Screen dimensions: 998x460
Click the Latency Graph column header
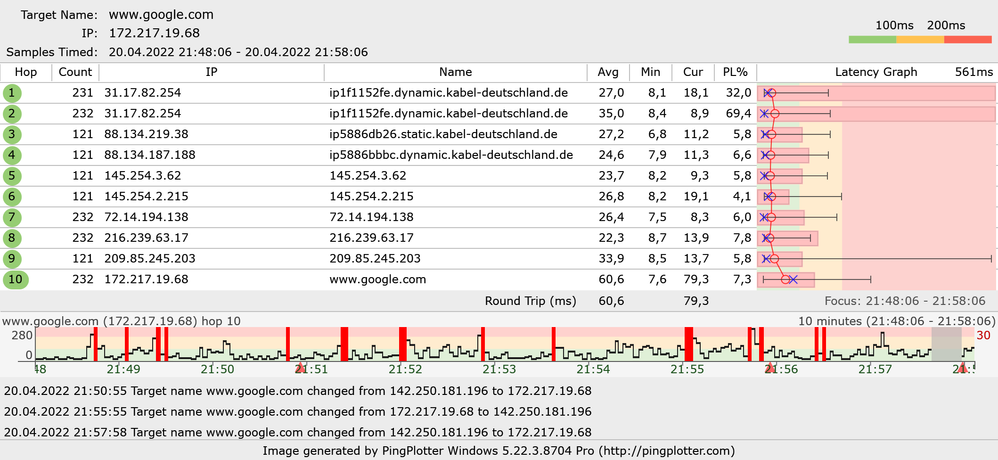point(876,73)
